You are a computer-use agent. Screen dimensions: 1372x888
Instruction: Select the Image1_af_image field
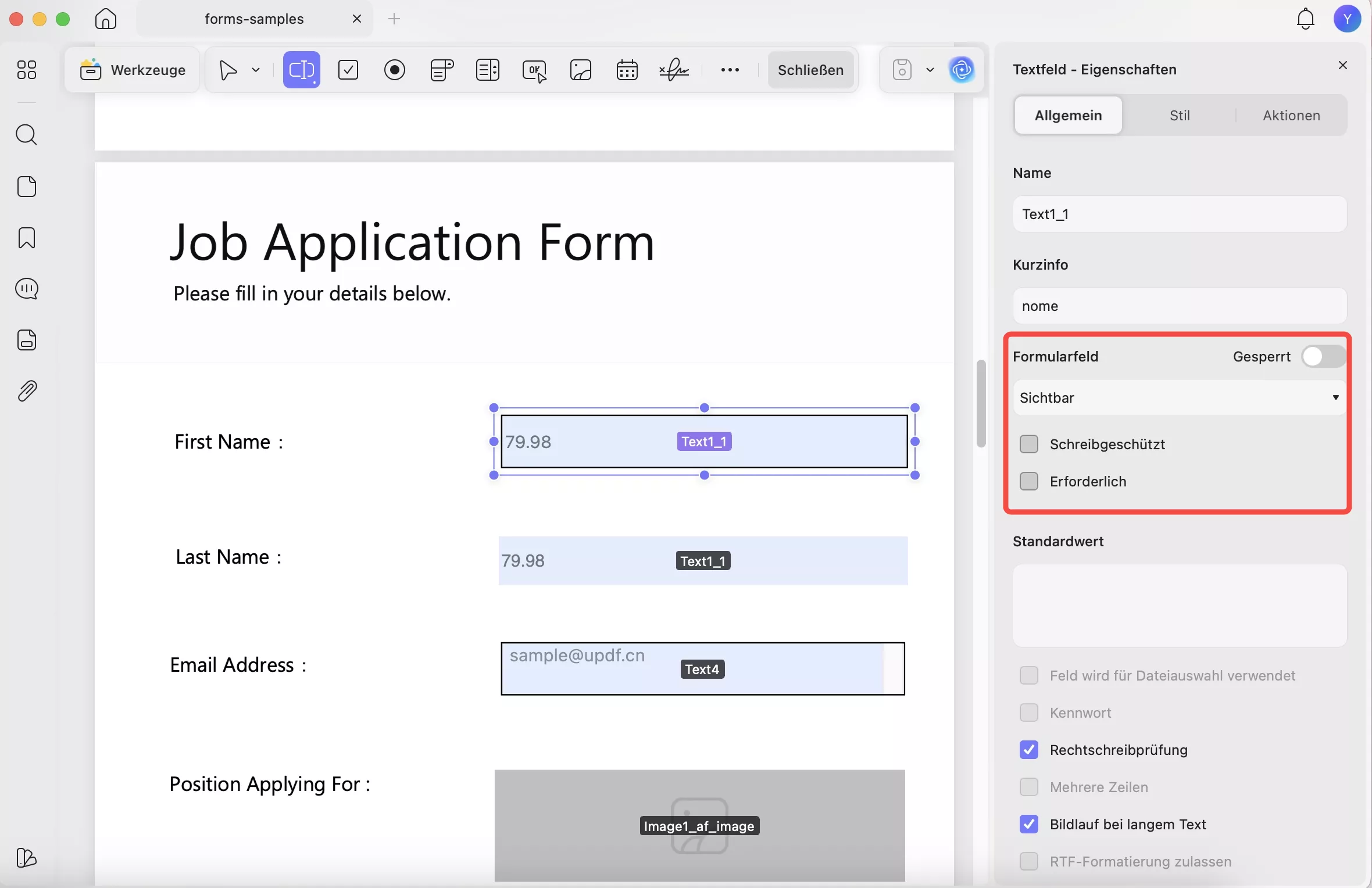(x=699, y=825)
